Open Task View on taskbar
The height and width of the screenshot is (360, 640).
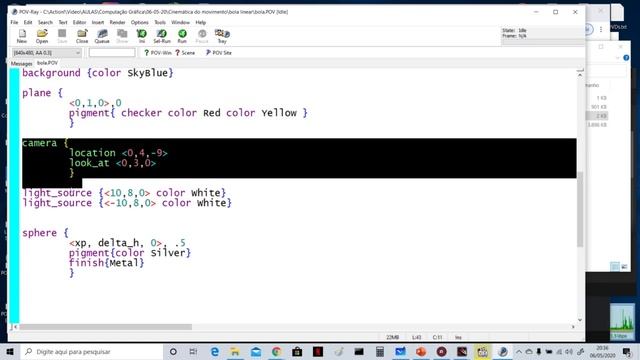click(x=193, y=351)
